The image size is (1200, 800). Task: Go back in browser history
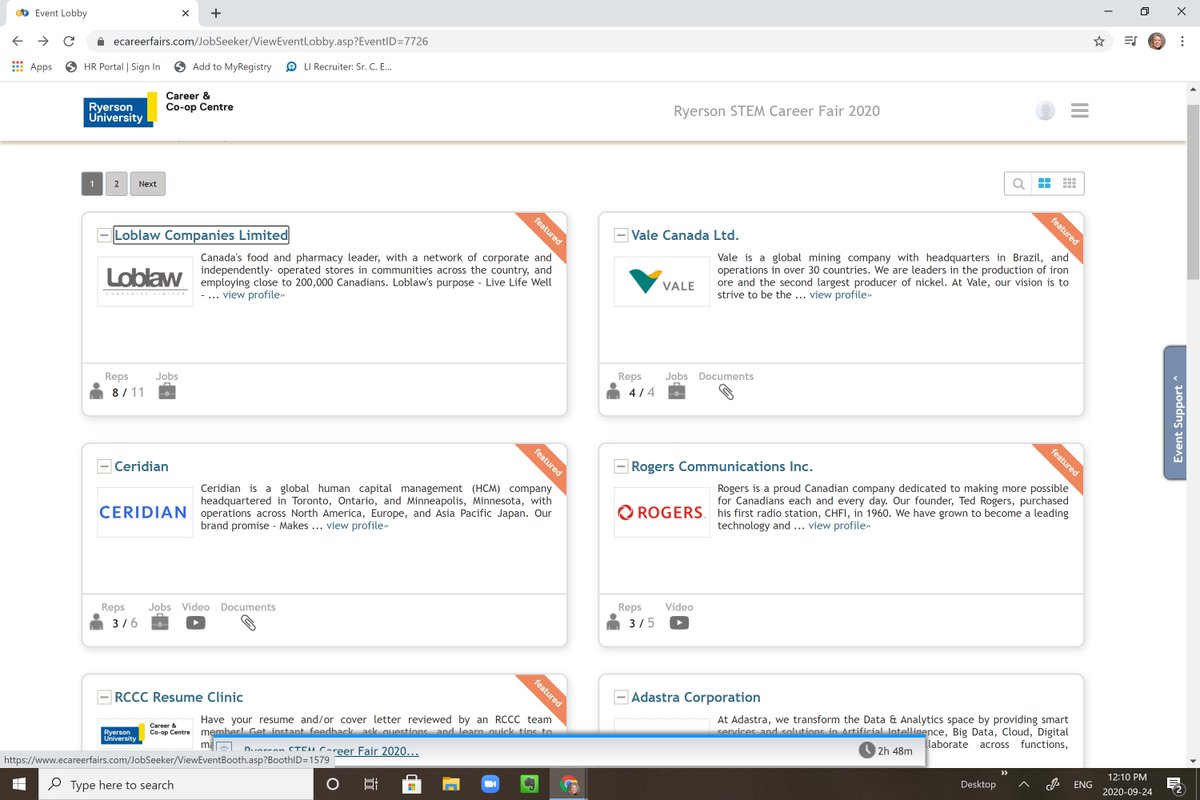(x=17, y=41)
